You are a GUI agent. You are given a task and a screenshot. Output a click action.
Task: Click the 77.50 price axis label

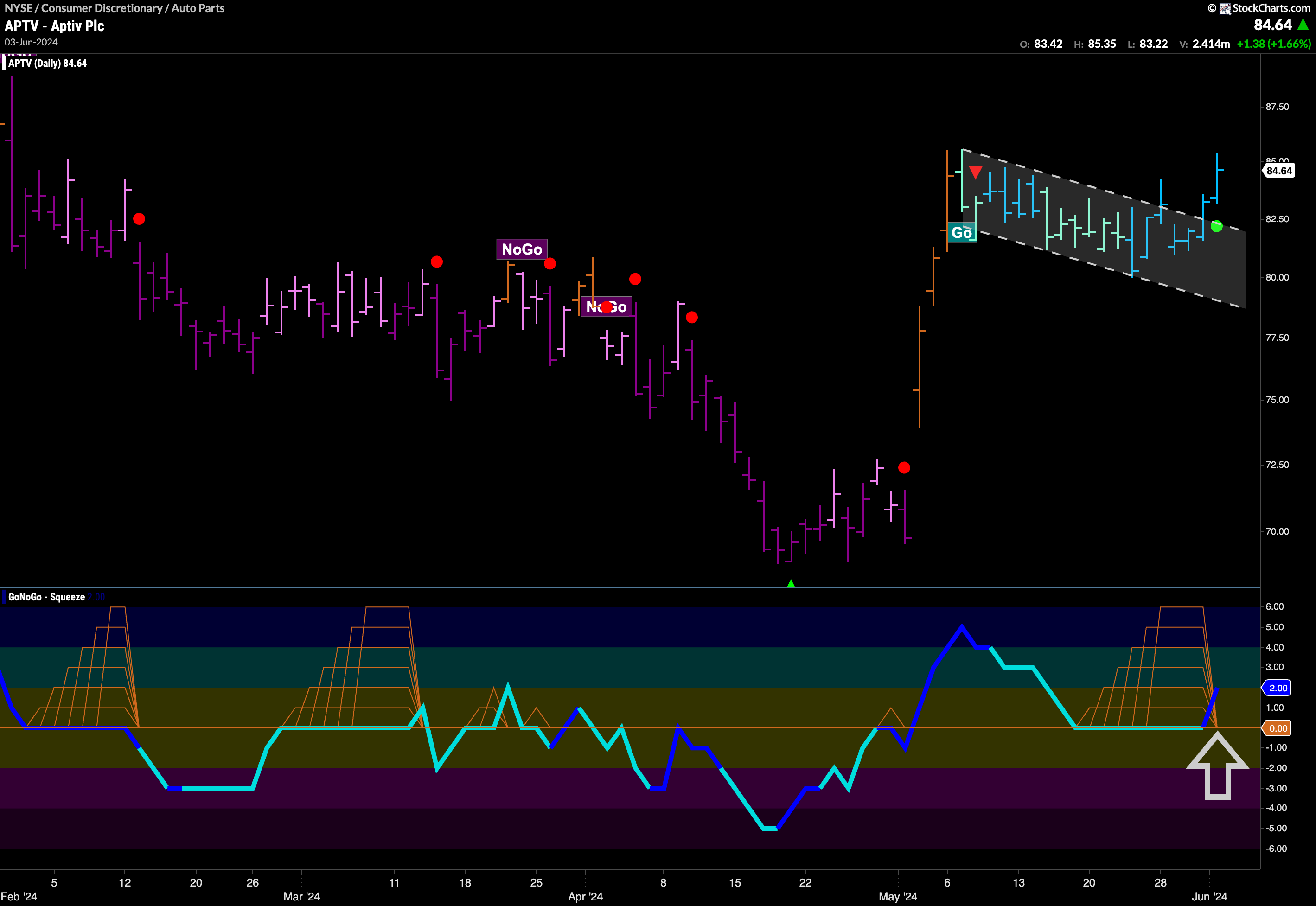1278,338
